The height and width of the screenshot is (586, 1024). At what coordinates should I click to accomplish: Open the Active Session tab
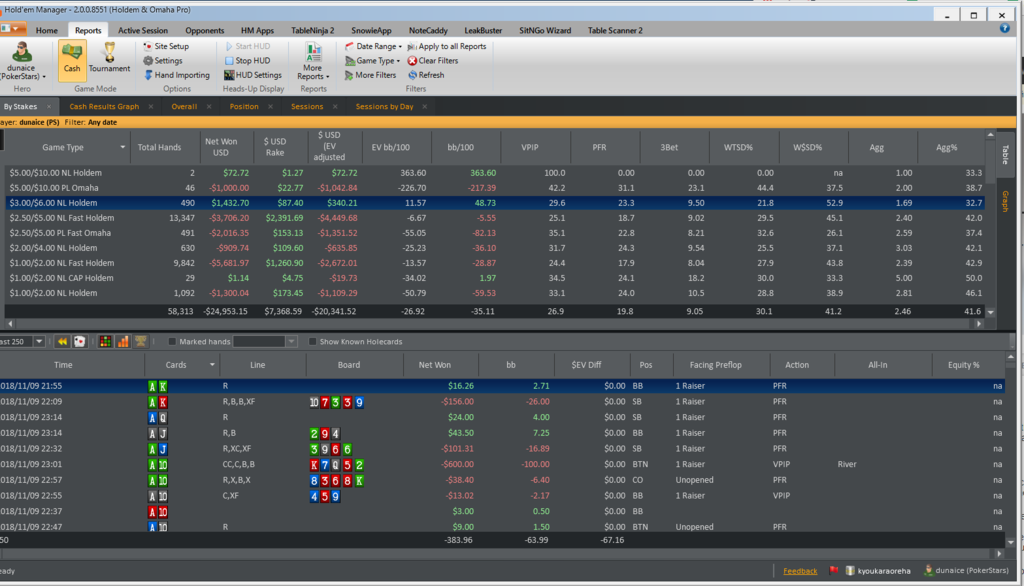pos(143,30)
